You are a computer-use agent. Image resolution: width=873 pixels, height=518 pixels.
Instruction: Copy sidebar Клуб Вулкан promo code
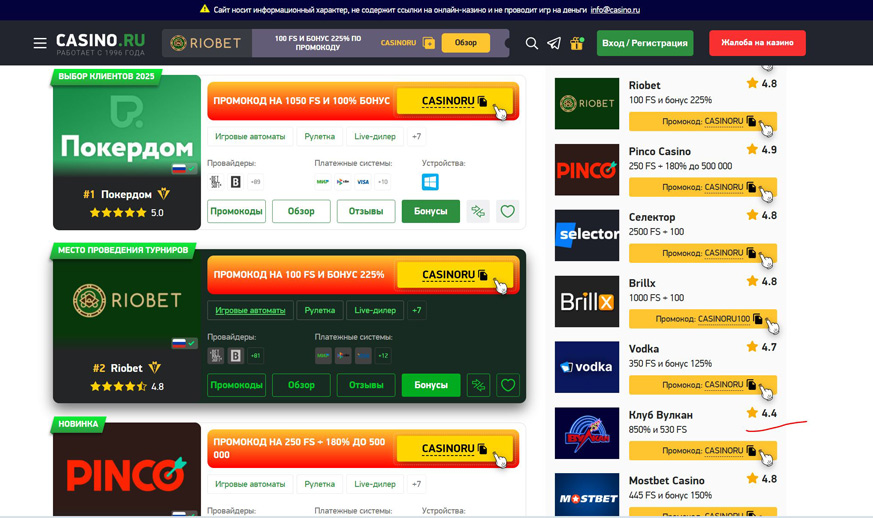click(703, 451)
